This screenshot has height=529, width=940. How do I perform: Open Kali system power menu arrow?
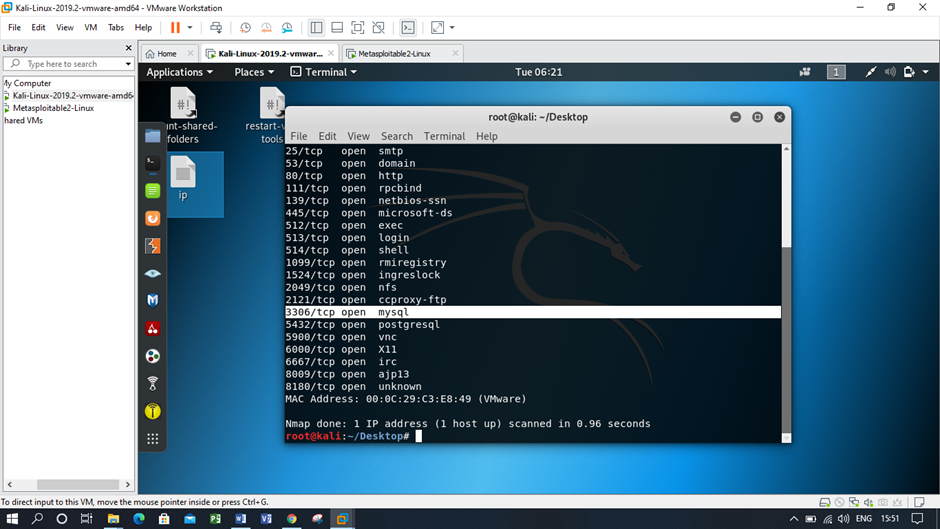point(926,72)
